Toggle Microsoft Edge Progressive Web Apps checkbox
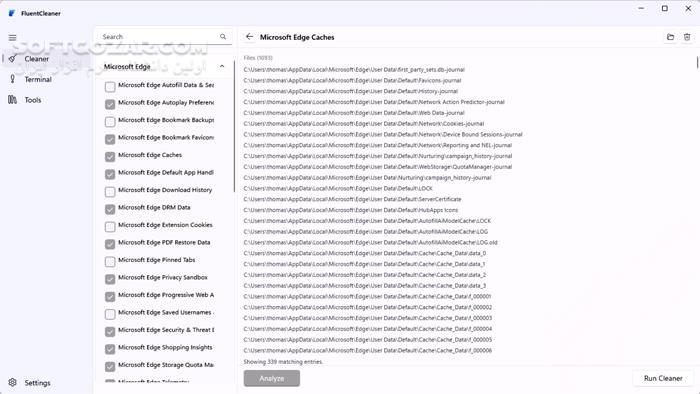700x394 pixels. 110,296
